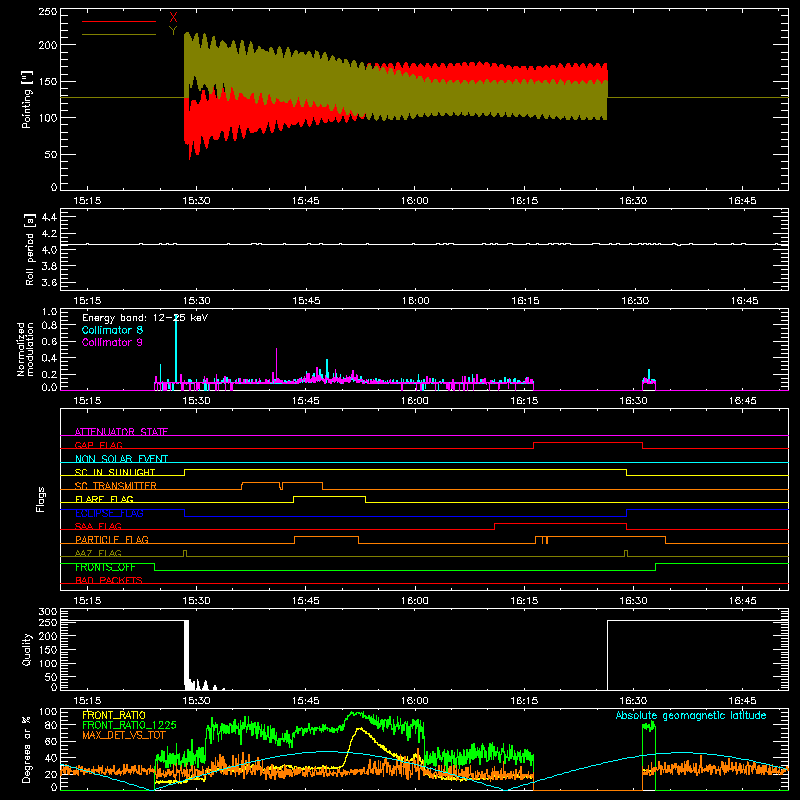Click the PARTICLE_FLAG label

coord(112,539)
